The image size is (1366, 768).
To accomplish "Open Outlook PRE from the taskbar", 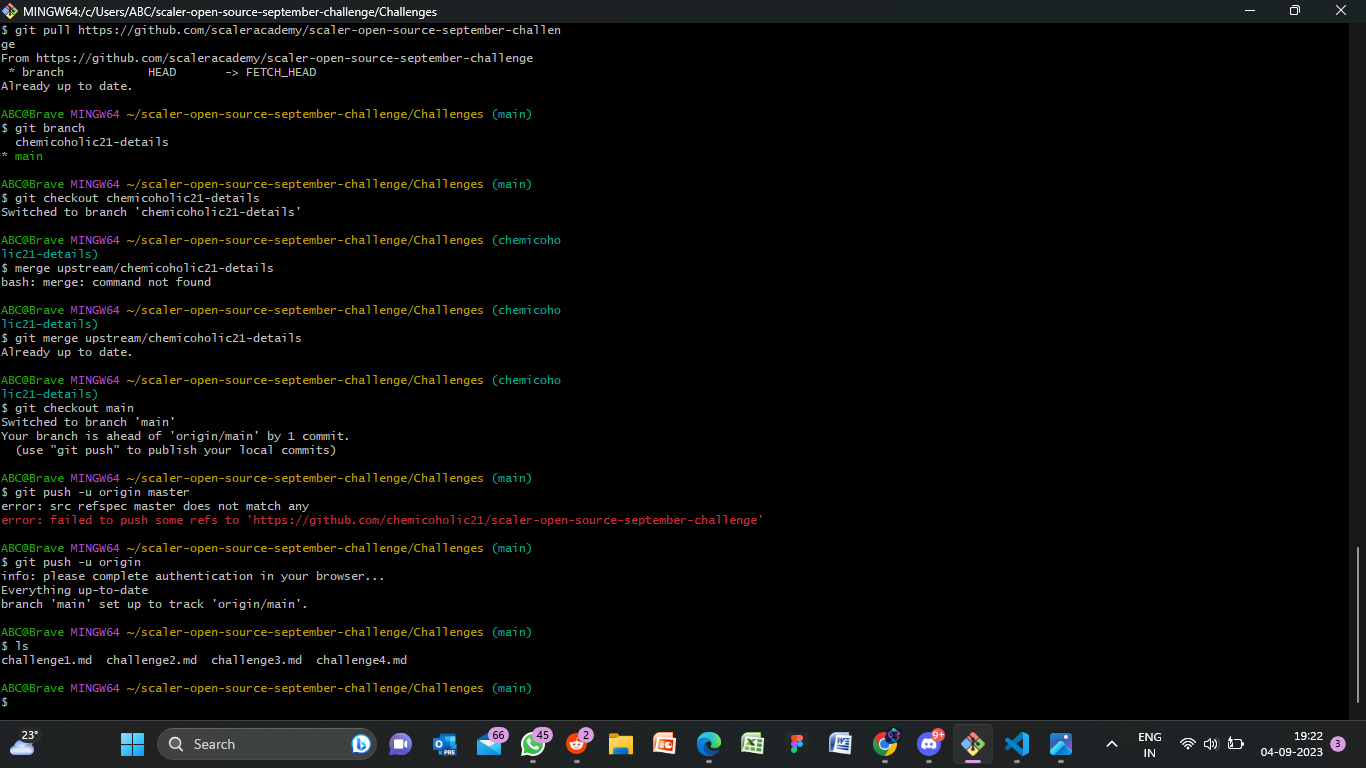I will [444, 744].
